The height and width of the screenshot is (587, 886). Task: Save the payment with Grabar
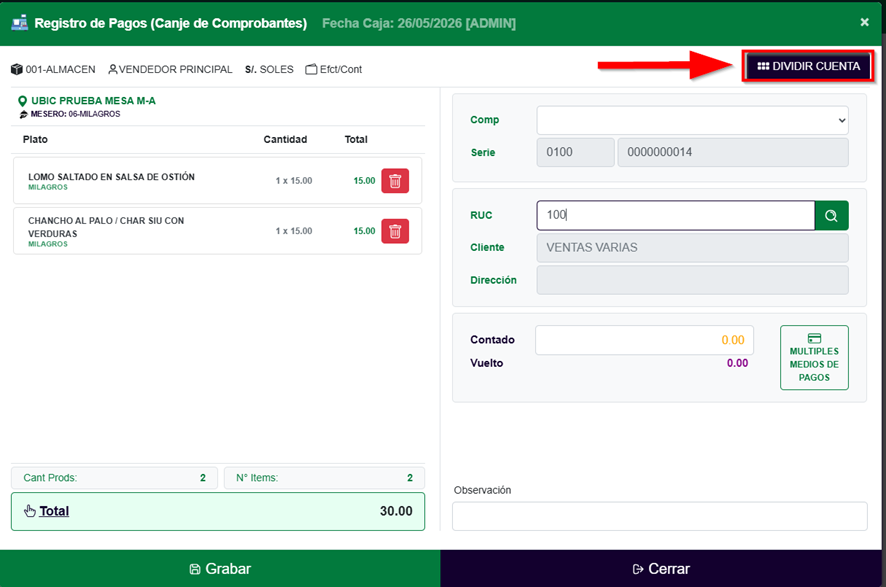tap(220, 568)
